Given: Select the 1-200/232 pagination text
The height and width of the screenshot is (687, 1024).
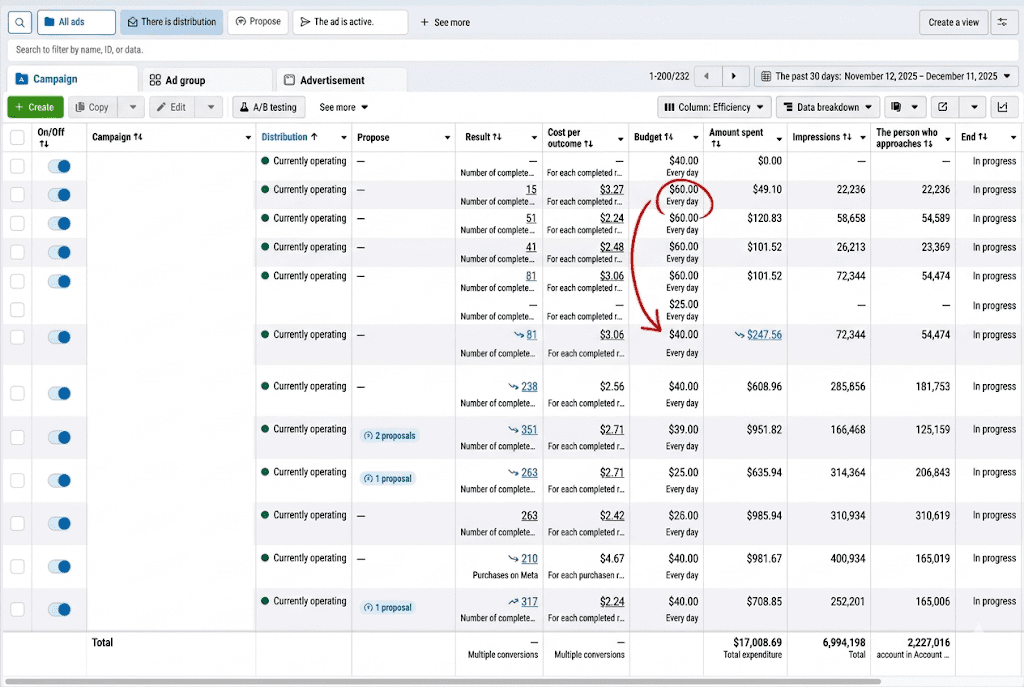Looking at the screenshot, I should (x=669, y=76).
